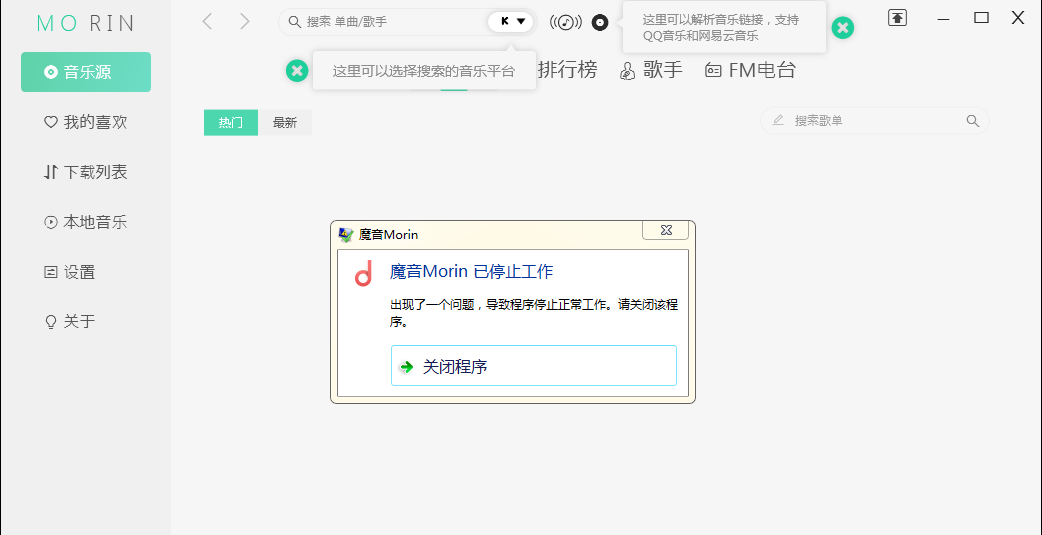The image size is (1042, 535).
Task: Go back with the left arrow
Action: [207, 22]
